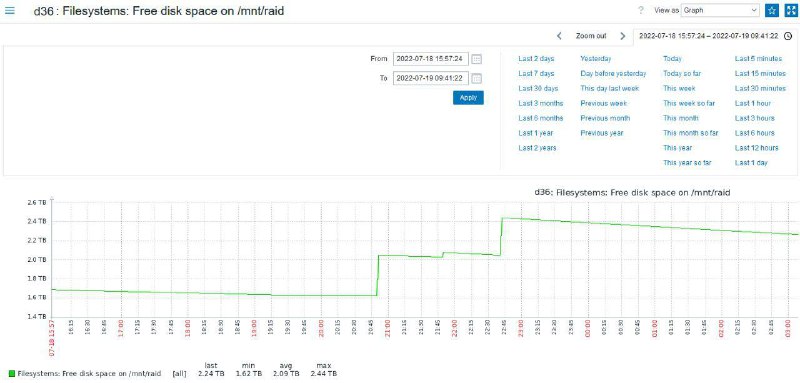Click the clock icon beside time range
The width and height of the screenshot is (800, 383).
point(788,36)
